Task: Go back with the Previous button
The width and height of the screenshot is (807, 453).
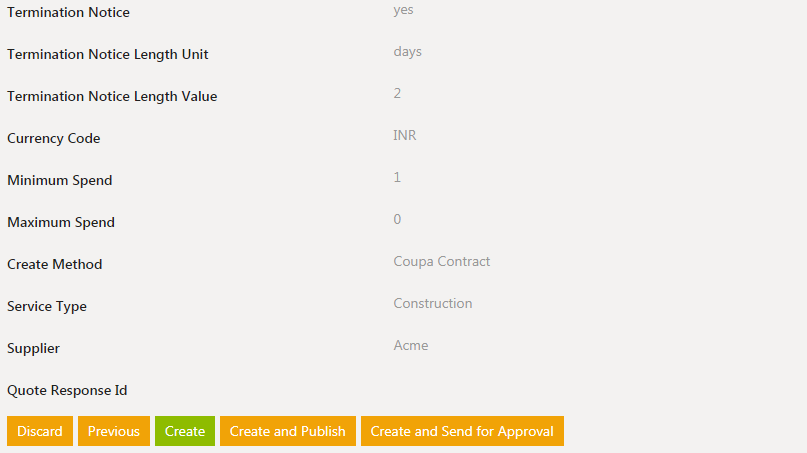Action: pyautogui.click(x=114, y=431)
